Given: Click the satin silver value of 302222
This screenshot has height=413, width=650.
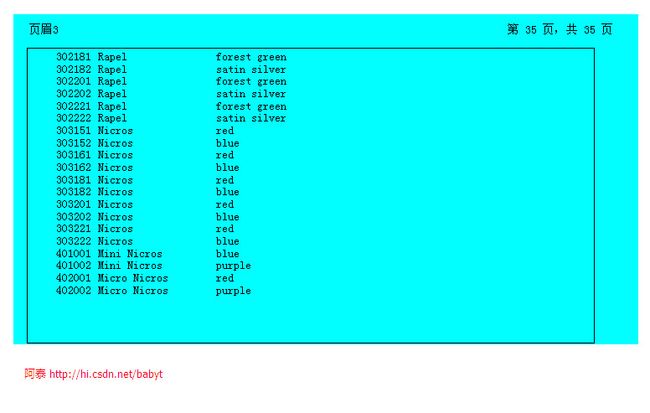Looking at the screenshot, I should coord(251,119).
